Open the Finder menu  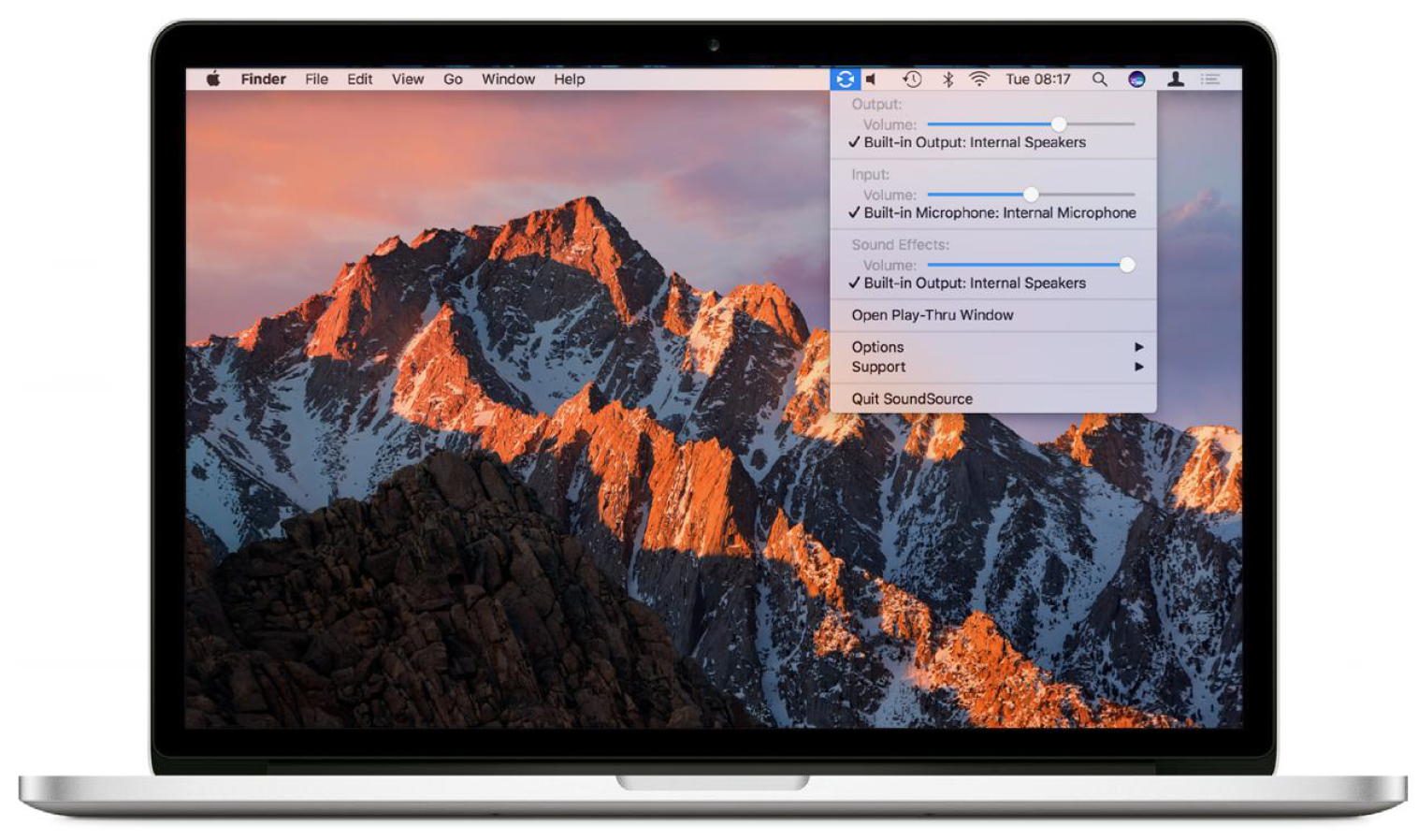coord(263,80)
